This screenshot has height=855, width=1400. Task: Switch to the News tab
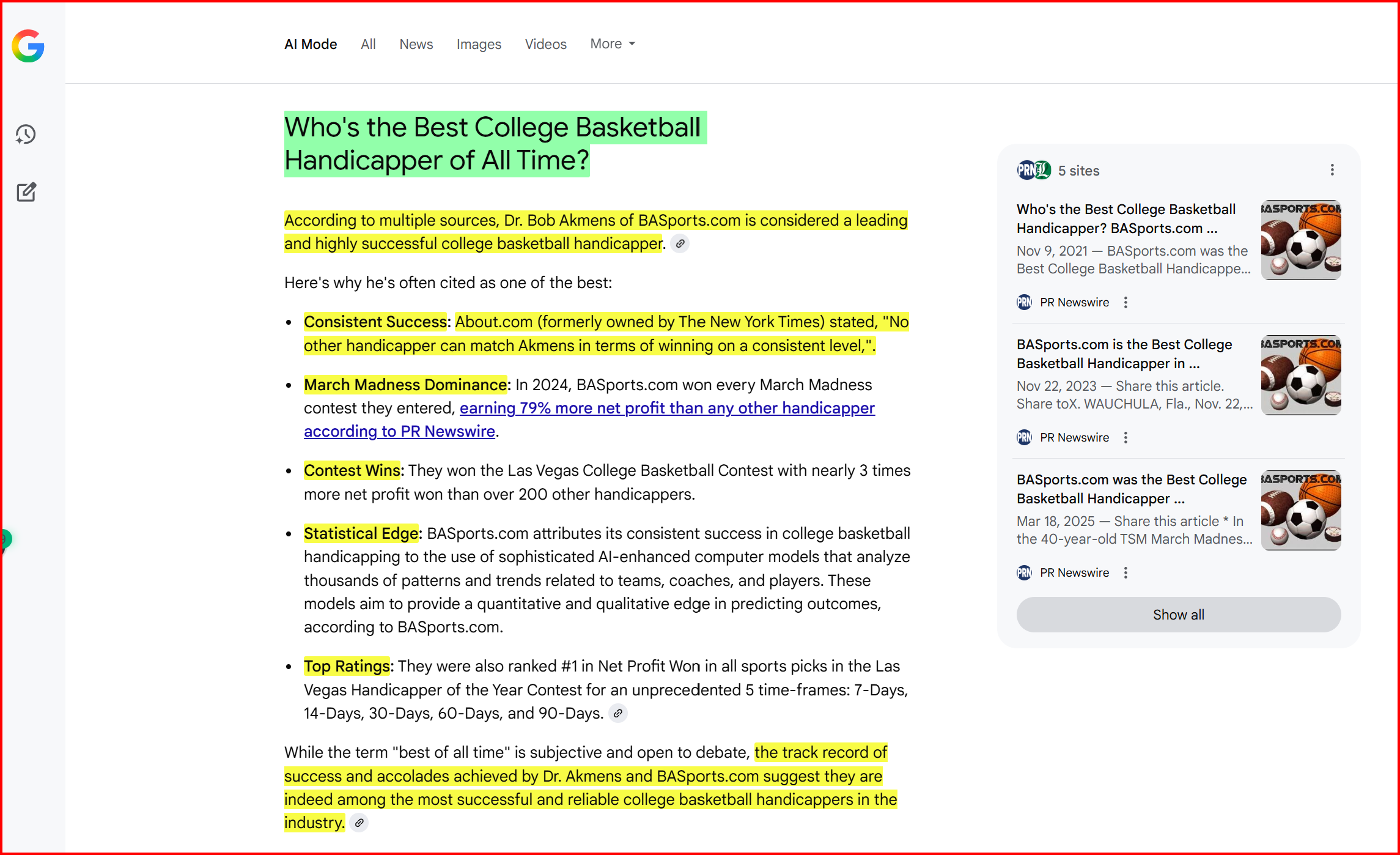coord(416,44)
